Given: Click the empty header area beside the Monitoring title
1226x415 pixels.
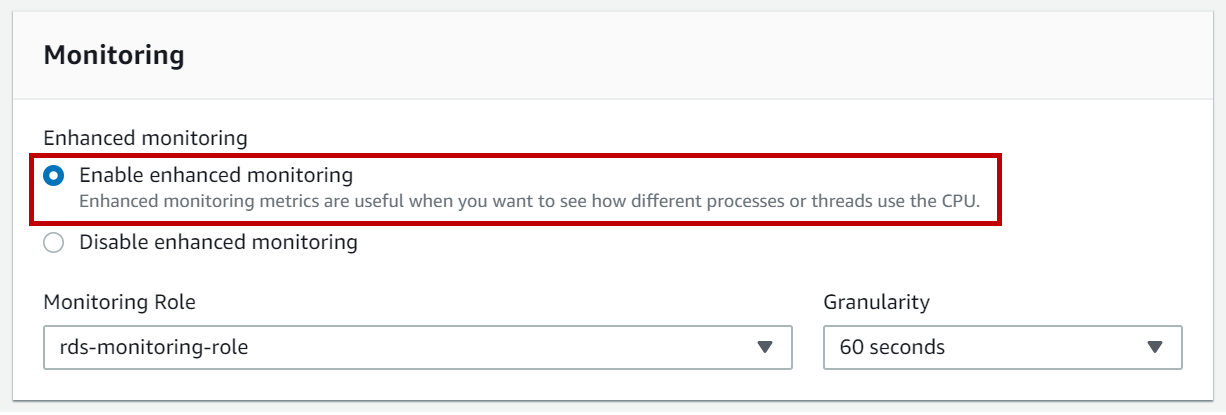Looking at the screenshot, I should point(700,55).
